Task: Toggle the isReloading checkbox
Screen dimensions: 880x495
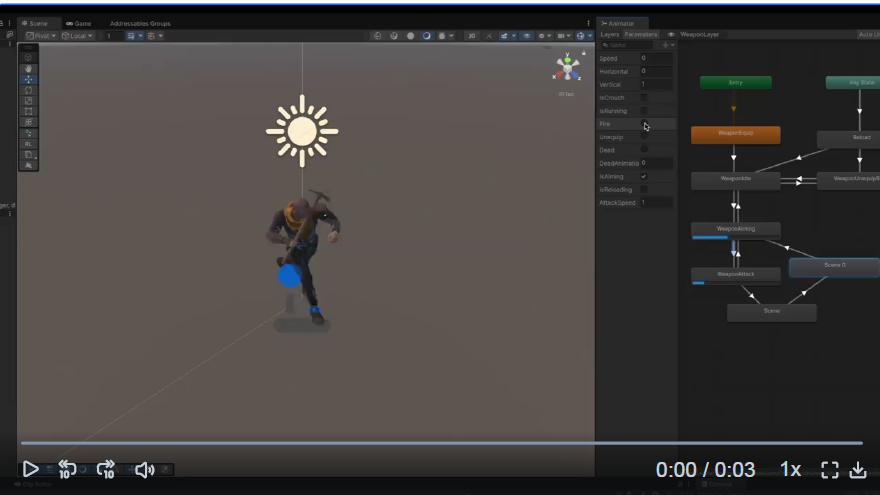Action: click(x=644, y=189)
